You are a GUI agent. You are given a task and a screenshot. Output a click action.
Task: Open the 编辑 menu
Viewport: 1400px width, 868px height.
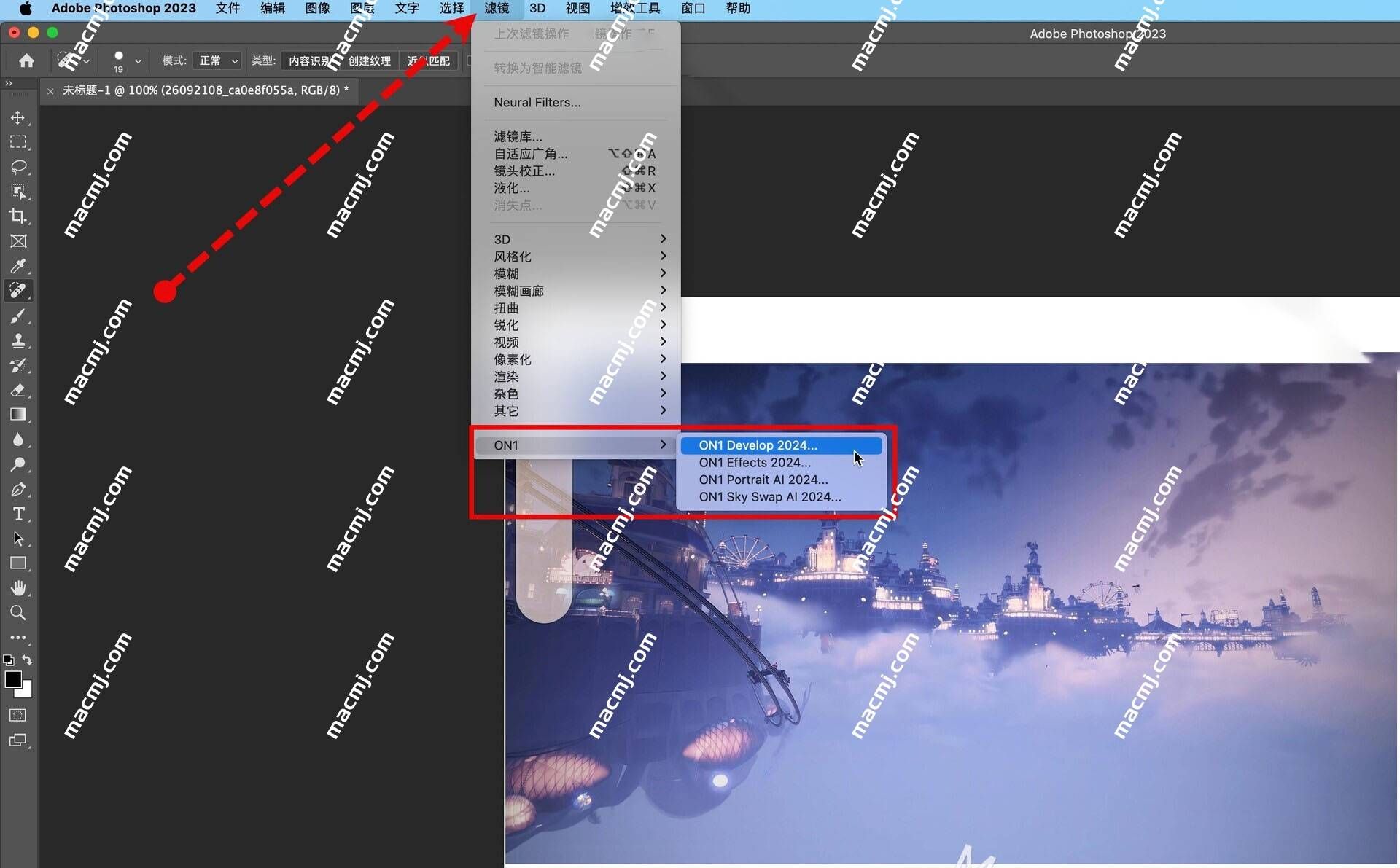tap(273, 9)
